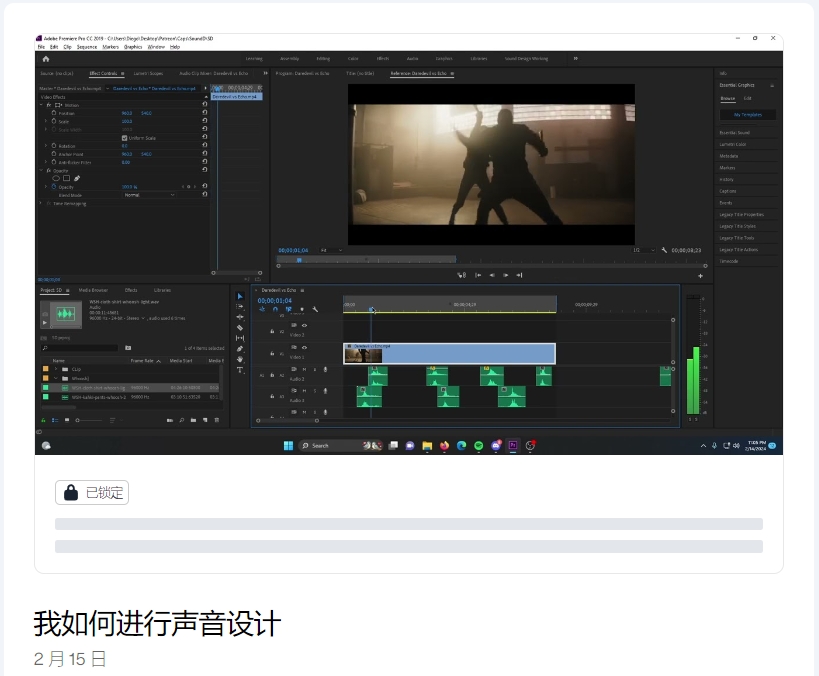Open the Sequence menu
819x676 pixels.
click(x=87, y=47)
